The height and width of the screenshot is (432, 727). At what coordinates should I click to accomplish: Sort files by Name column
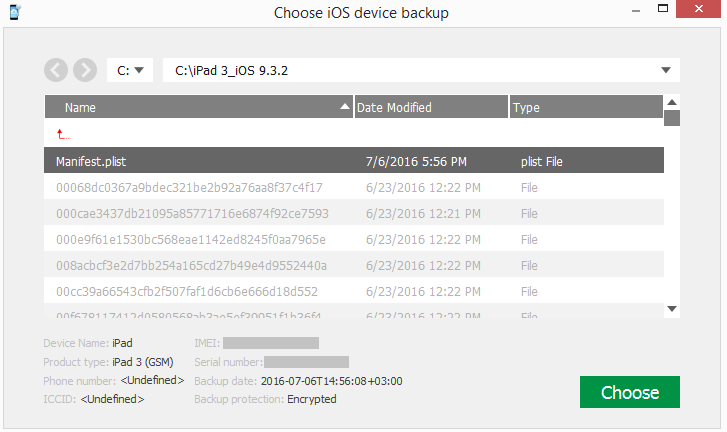pyautogui.click(x=198, y=107)
